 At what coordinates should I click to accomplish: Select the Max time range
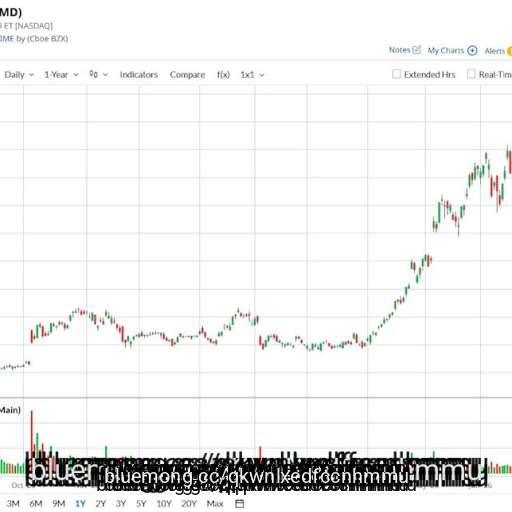[215, 503]
